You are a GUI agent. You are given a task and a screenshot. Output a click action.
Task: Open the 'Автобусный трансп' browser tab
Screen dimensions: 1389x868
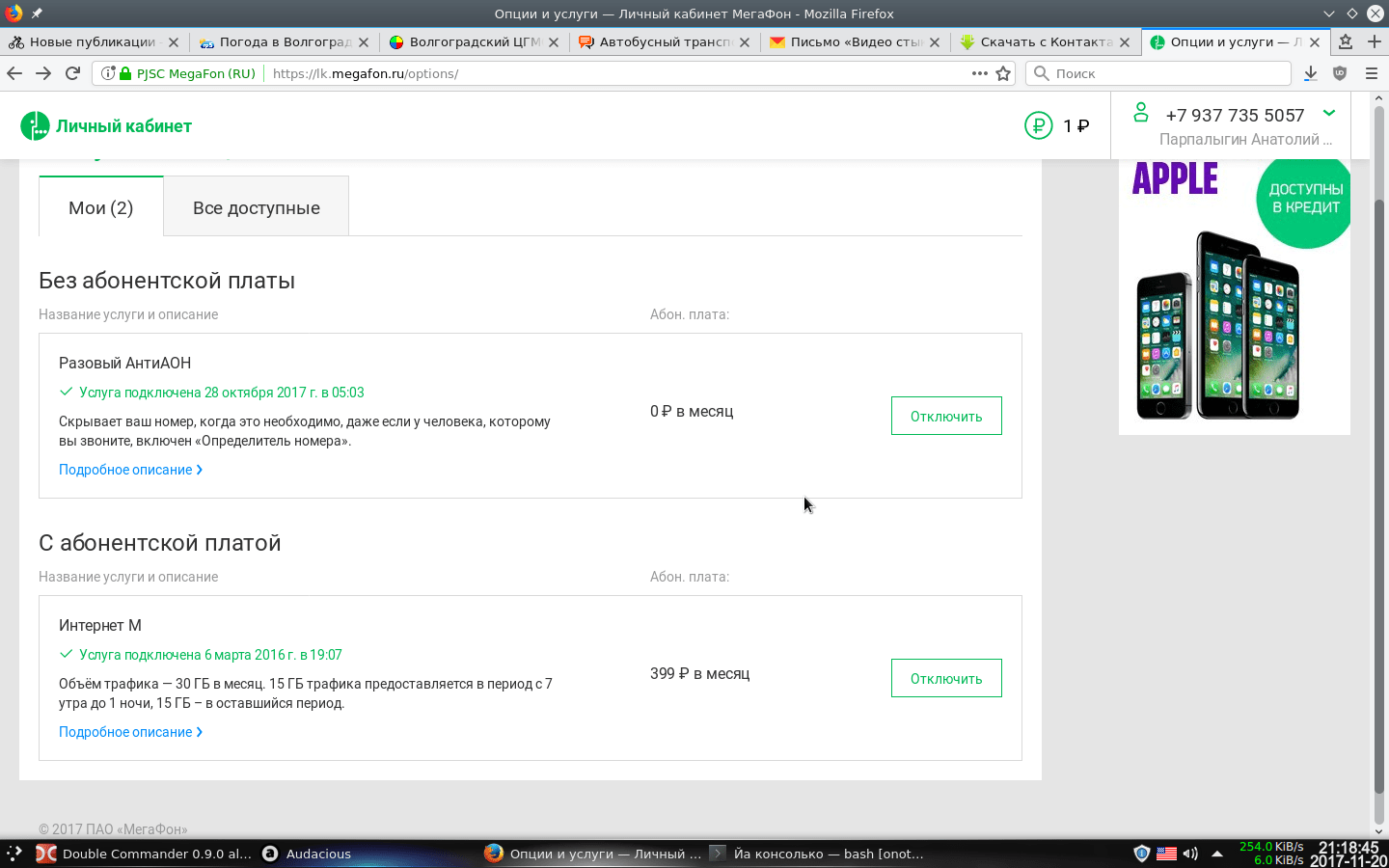tap(664, 41)
